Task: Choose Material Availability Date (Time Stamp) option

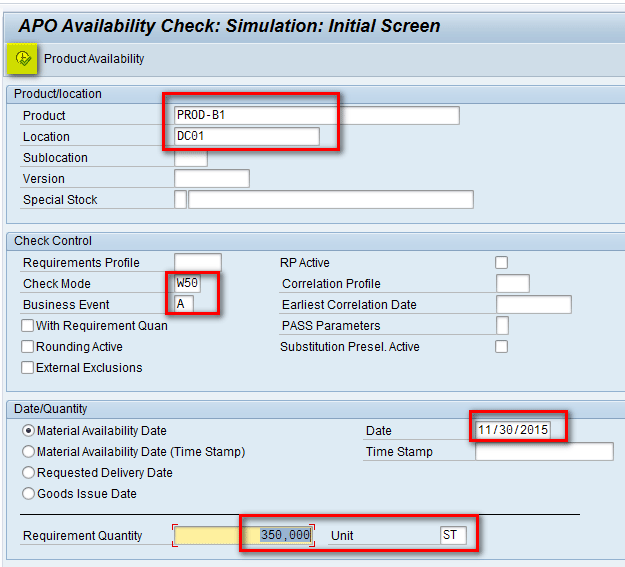Action: pyautogui.click(x=28, y=452)
